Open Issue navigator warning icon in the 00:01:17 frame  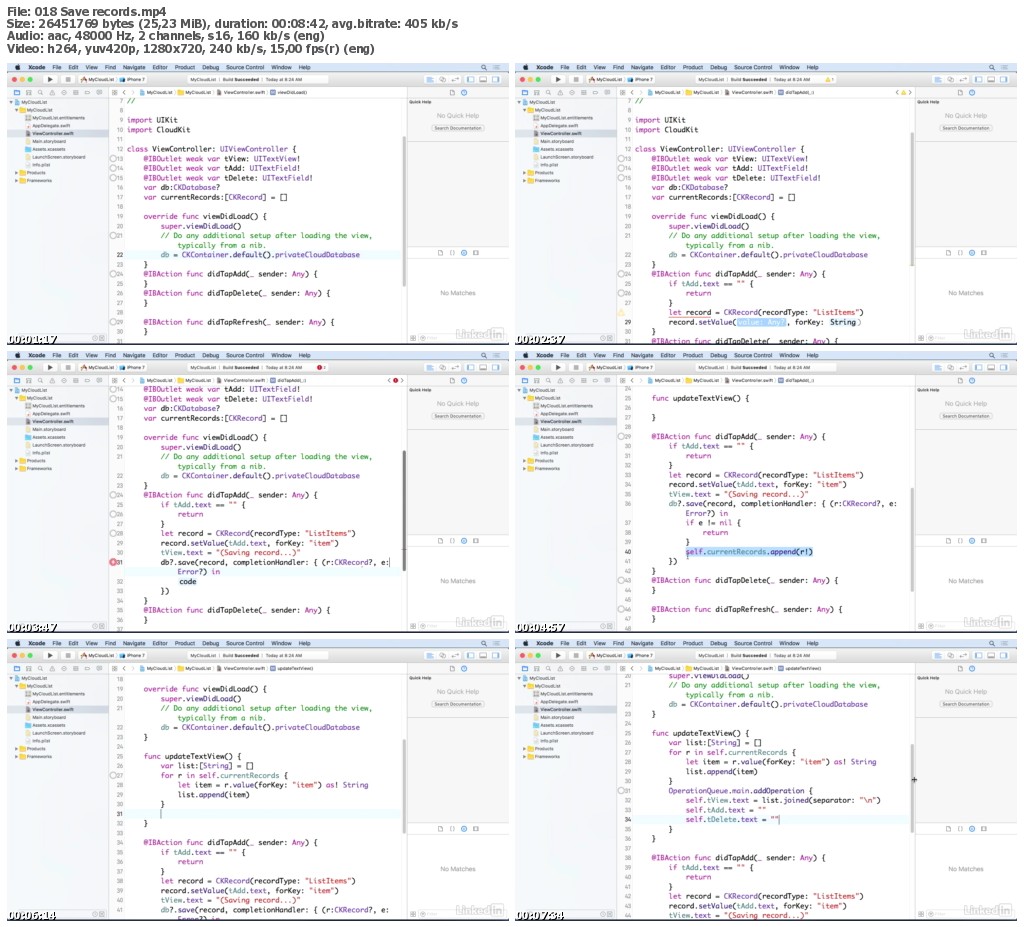click(x=52, y=93)
